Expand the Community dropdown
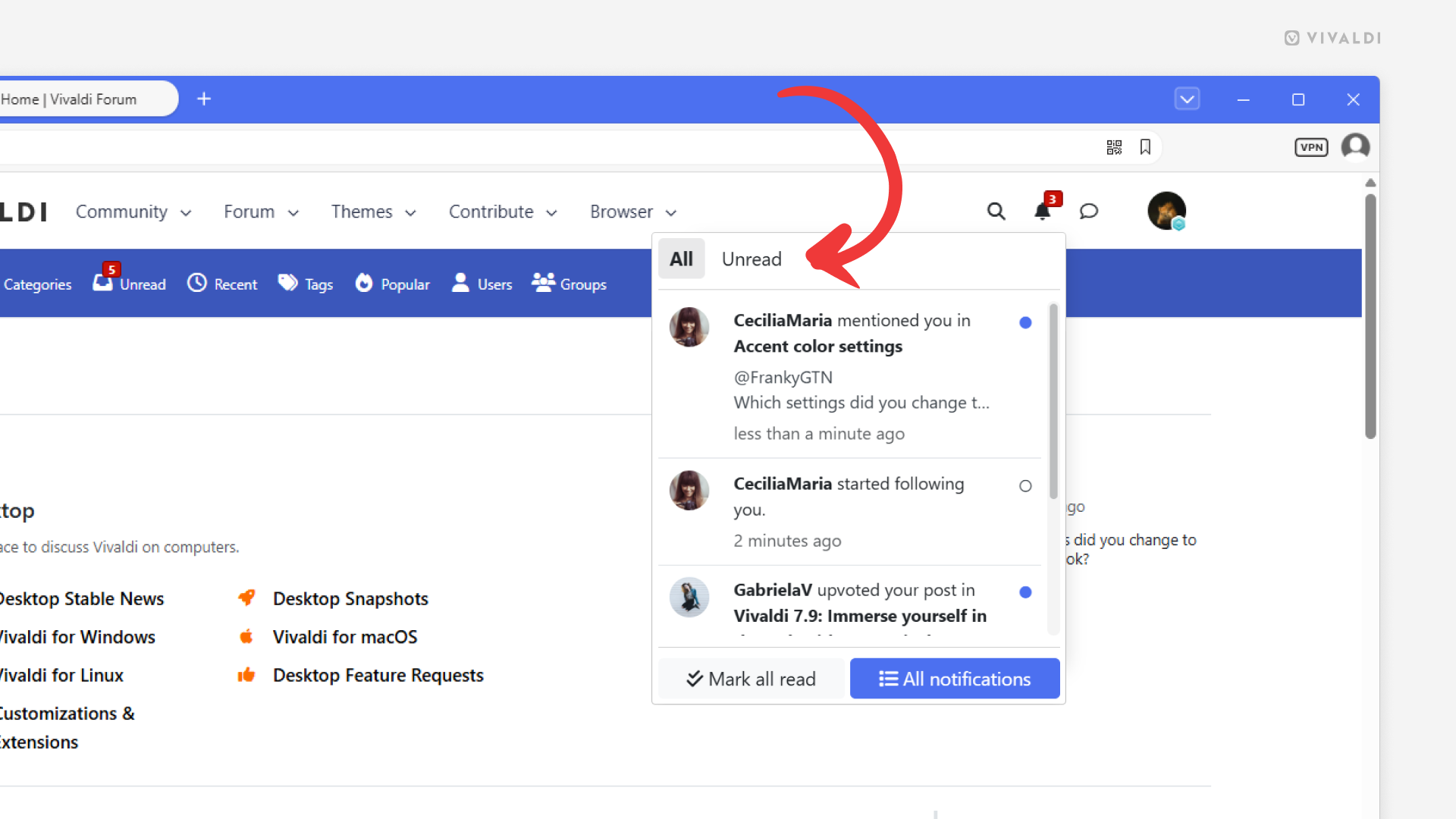This screenshot has height=819, width=1456. click(x=133, y=212)
